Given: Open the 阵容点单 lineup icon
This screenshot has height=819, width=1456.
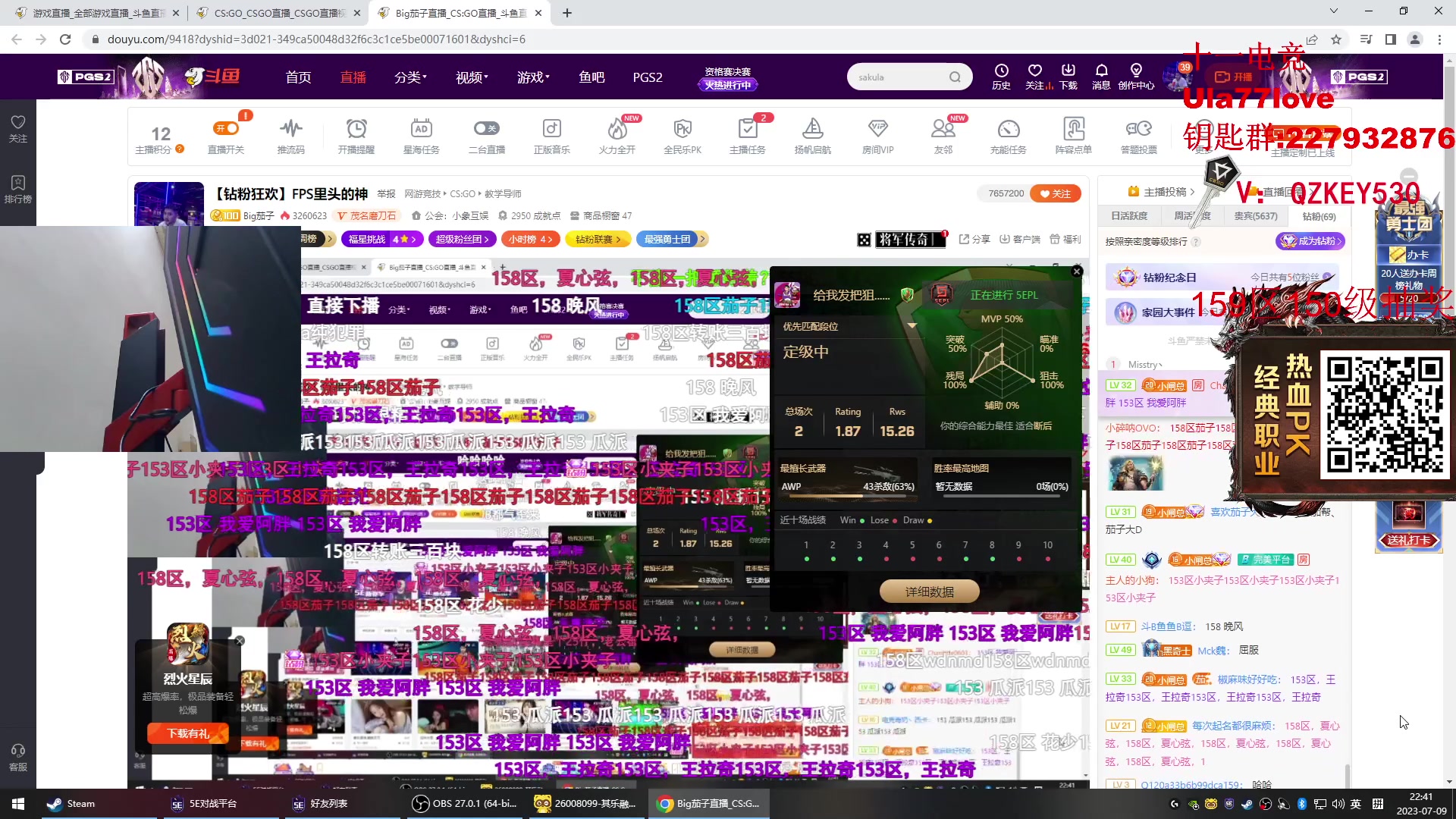Looking at the screenshot, I should [1074, 129].
